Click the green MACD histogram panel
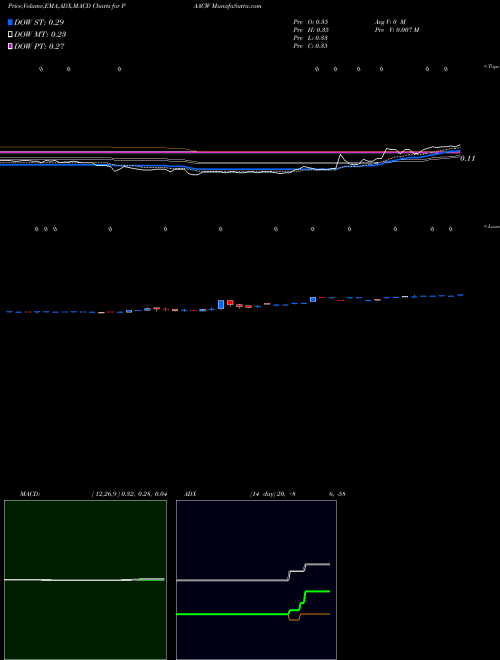Image resolution: width=500 pixels, height=660 pixels. (85, 580)
